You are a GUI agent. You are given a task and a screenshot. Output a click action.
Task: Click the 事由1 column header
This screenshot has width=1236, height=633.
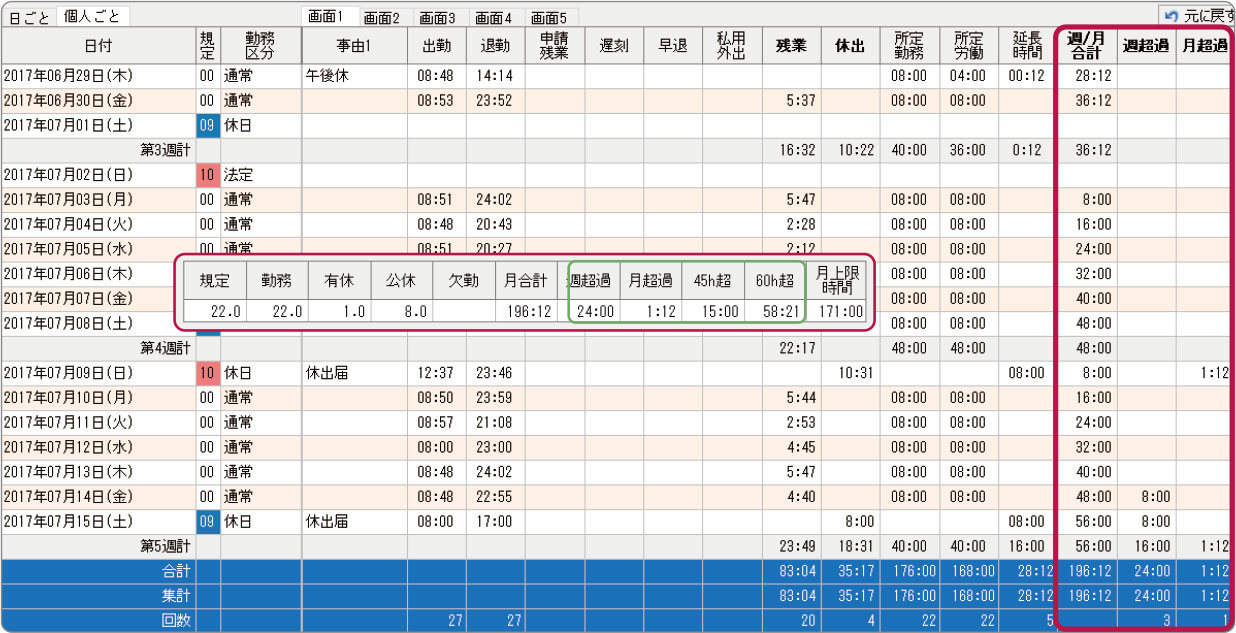pyautogui.click(x=354, y=46)
